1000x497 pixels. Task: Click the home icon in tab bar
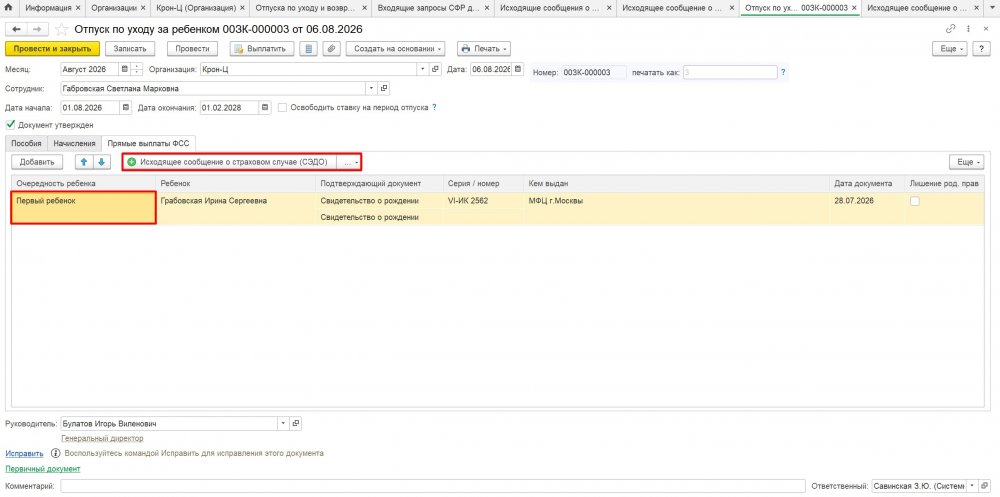[8, 8]
